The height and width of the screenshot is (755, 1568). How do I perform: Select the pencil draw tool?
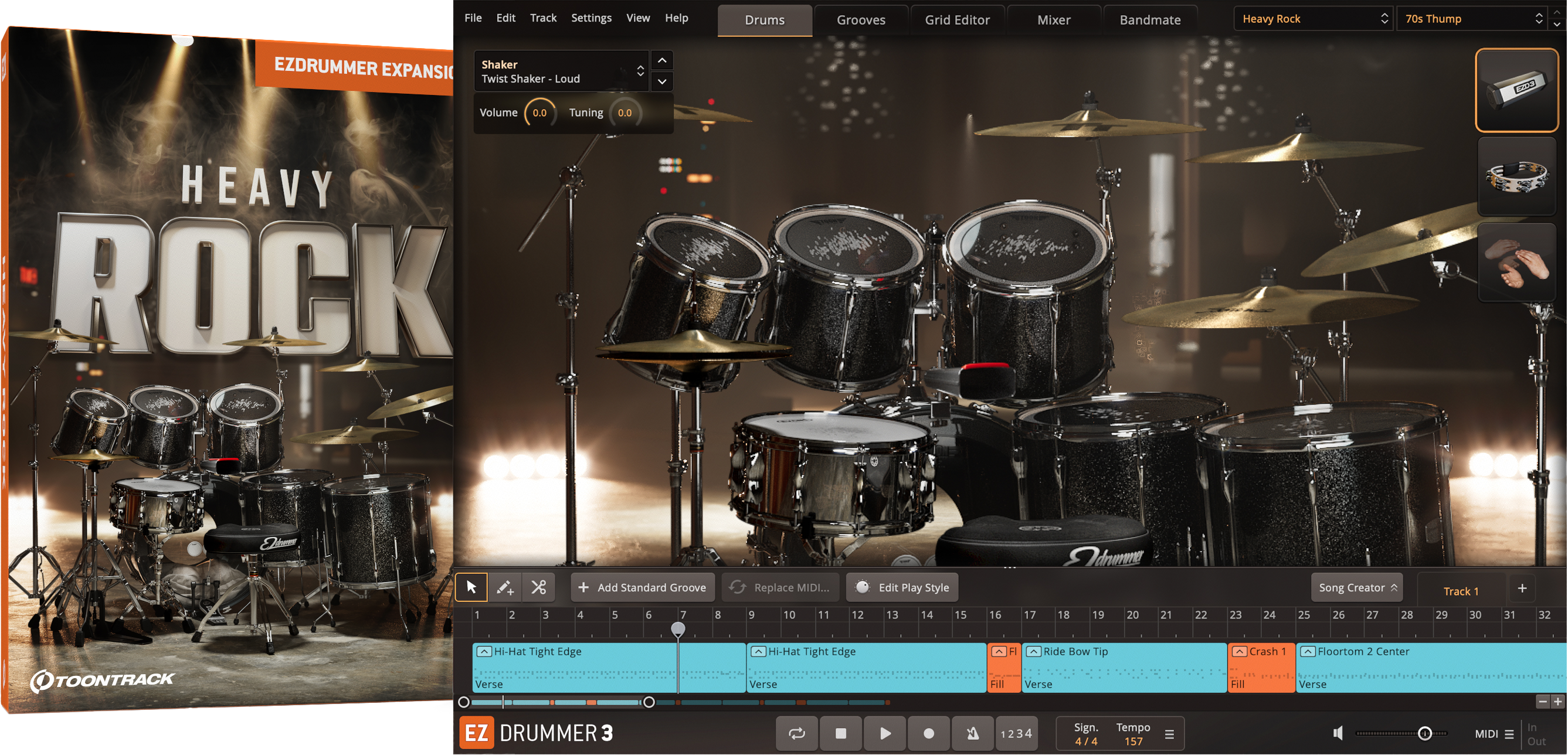[x=505, y=587]
